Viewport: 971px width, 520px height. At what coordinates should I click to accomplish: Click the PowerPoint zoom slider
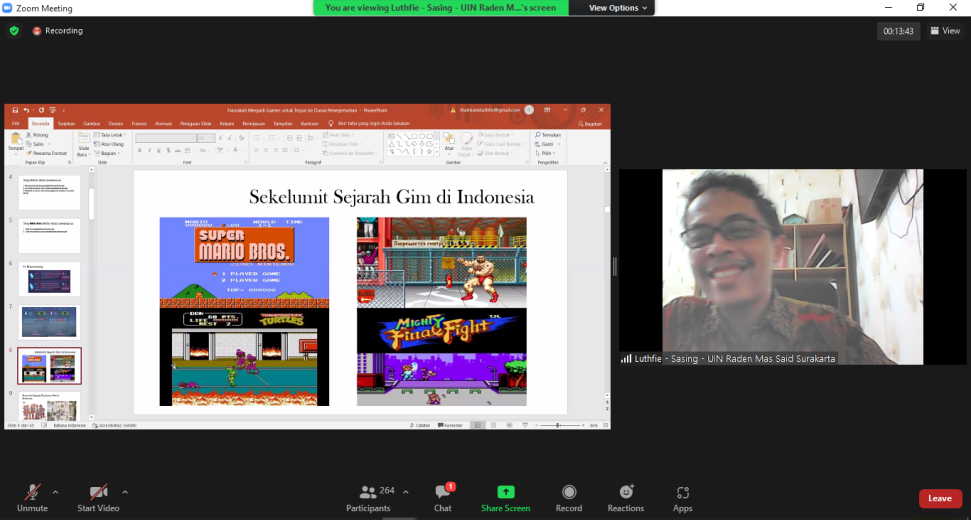click(558, 425)
